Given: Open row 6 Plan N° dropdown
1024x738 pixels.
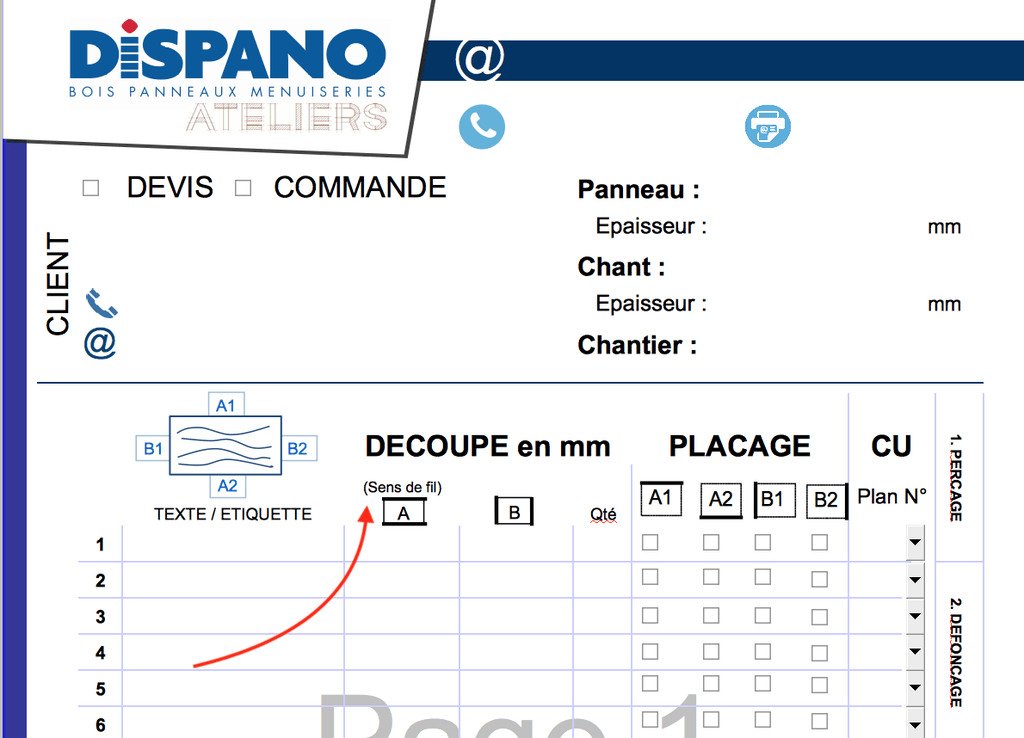Looking at the screenshot, I should [x=915, y=724].
